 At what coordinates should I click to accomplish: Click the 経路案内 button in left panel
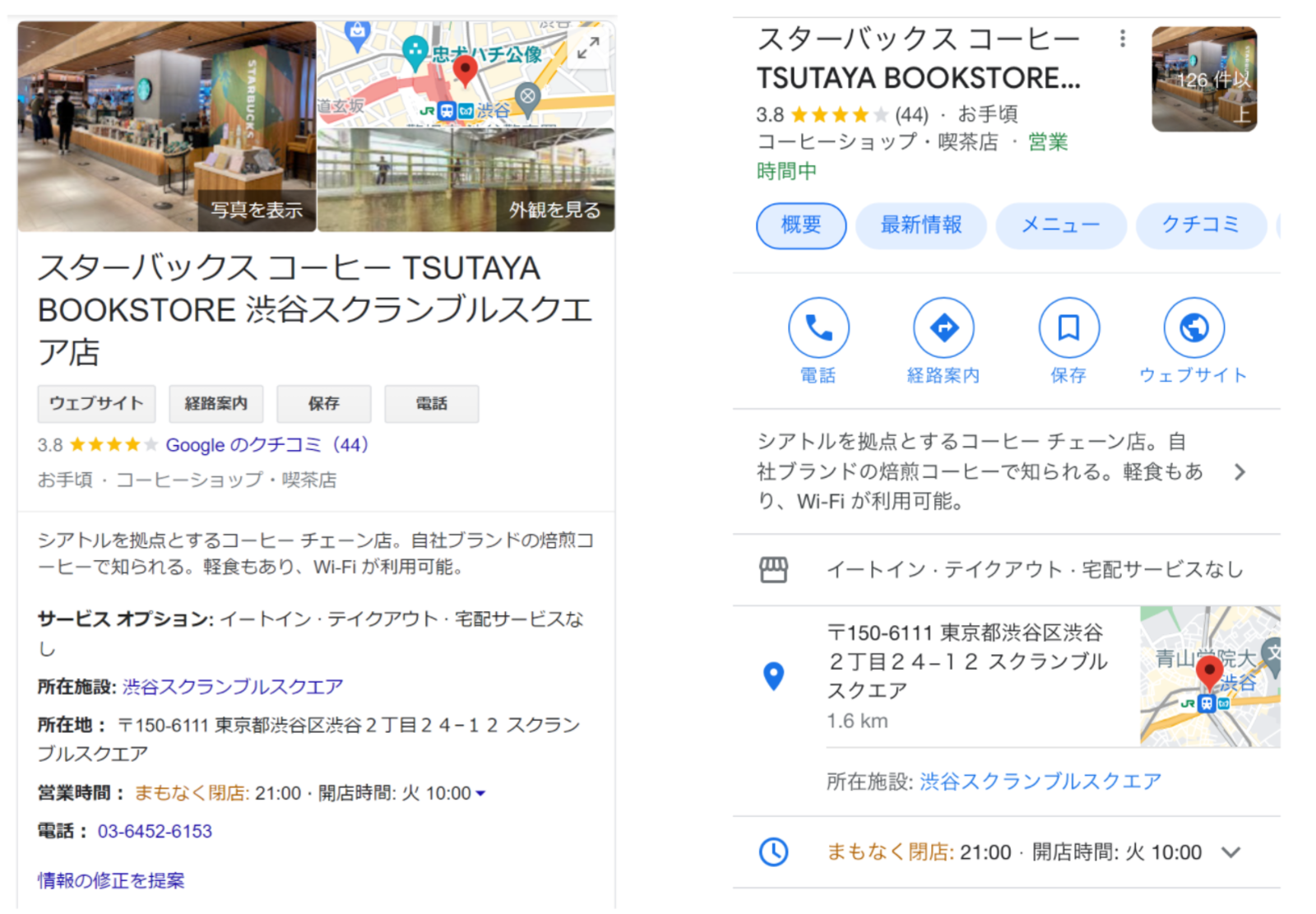point(216,404)
